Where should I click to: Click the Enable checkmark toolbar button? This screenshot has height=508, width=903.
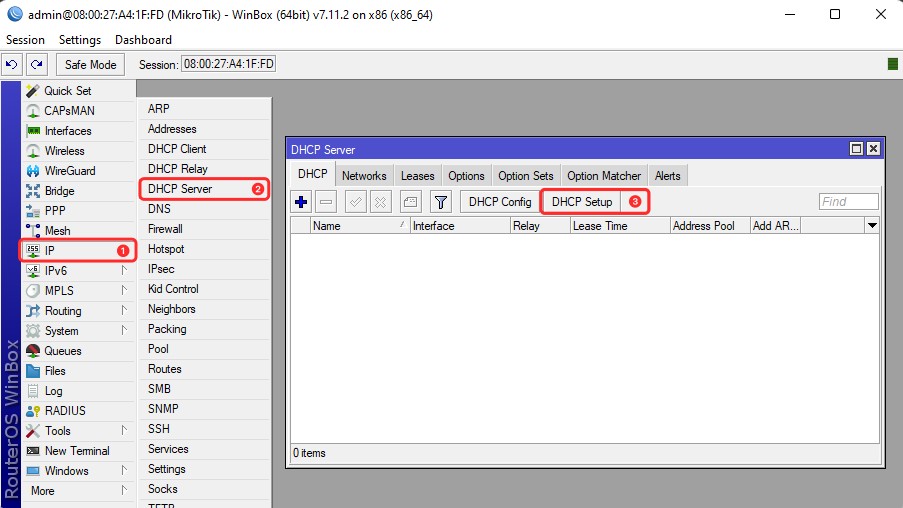pyautogui.click(x=355, y=202)
